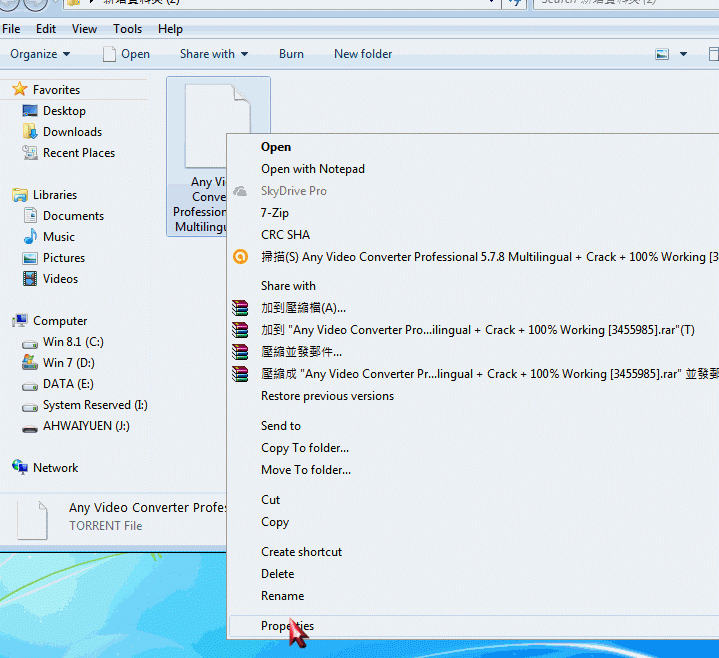Select Cut in context menu
The height and width of the screenshot is (658, 719).
474,499
